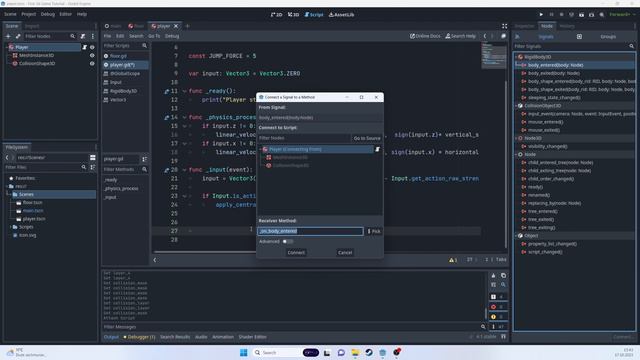Toggle standard messages filter in Output
This screenshot has height=360, width=640.
(498, 297)
